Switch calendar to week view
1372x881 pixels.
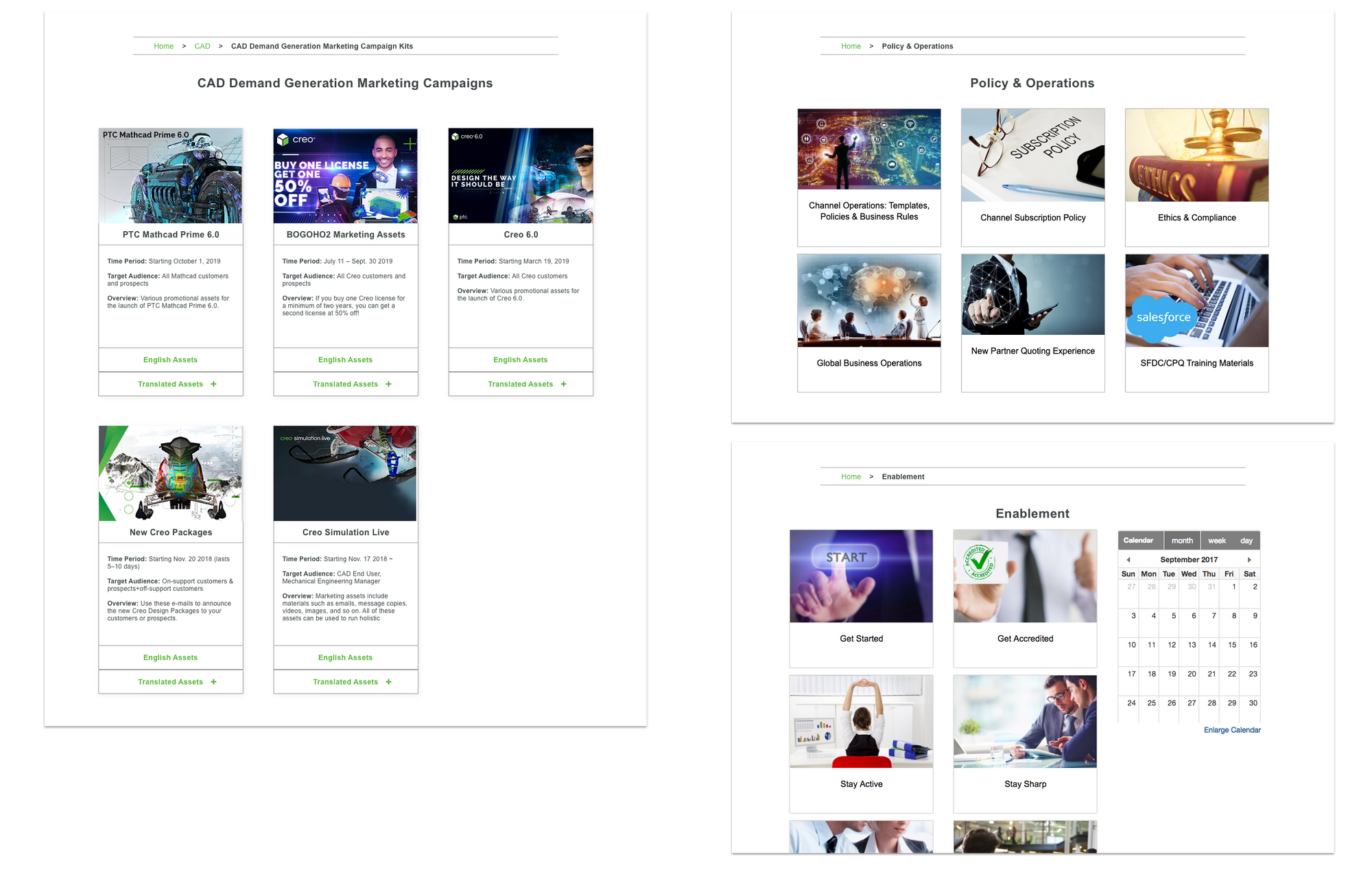[x=1216, y=541]
